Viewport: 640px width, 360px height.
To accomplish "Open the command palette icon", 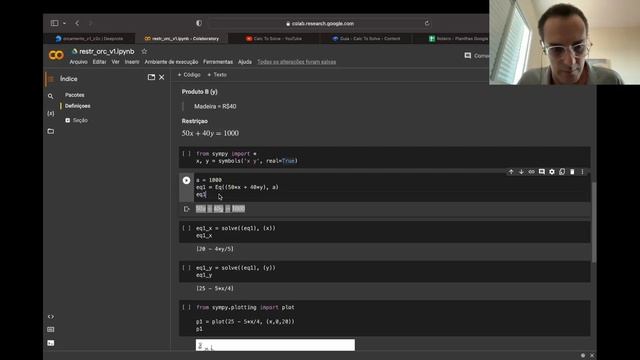I will click(51, 329).
